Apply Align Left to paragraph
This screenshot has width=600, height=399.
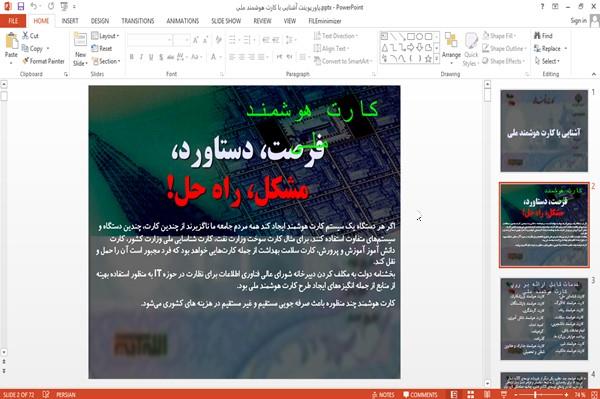coord(232,57)
